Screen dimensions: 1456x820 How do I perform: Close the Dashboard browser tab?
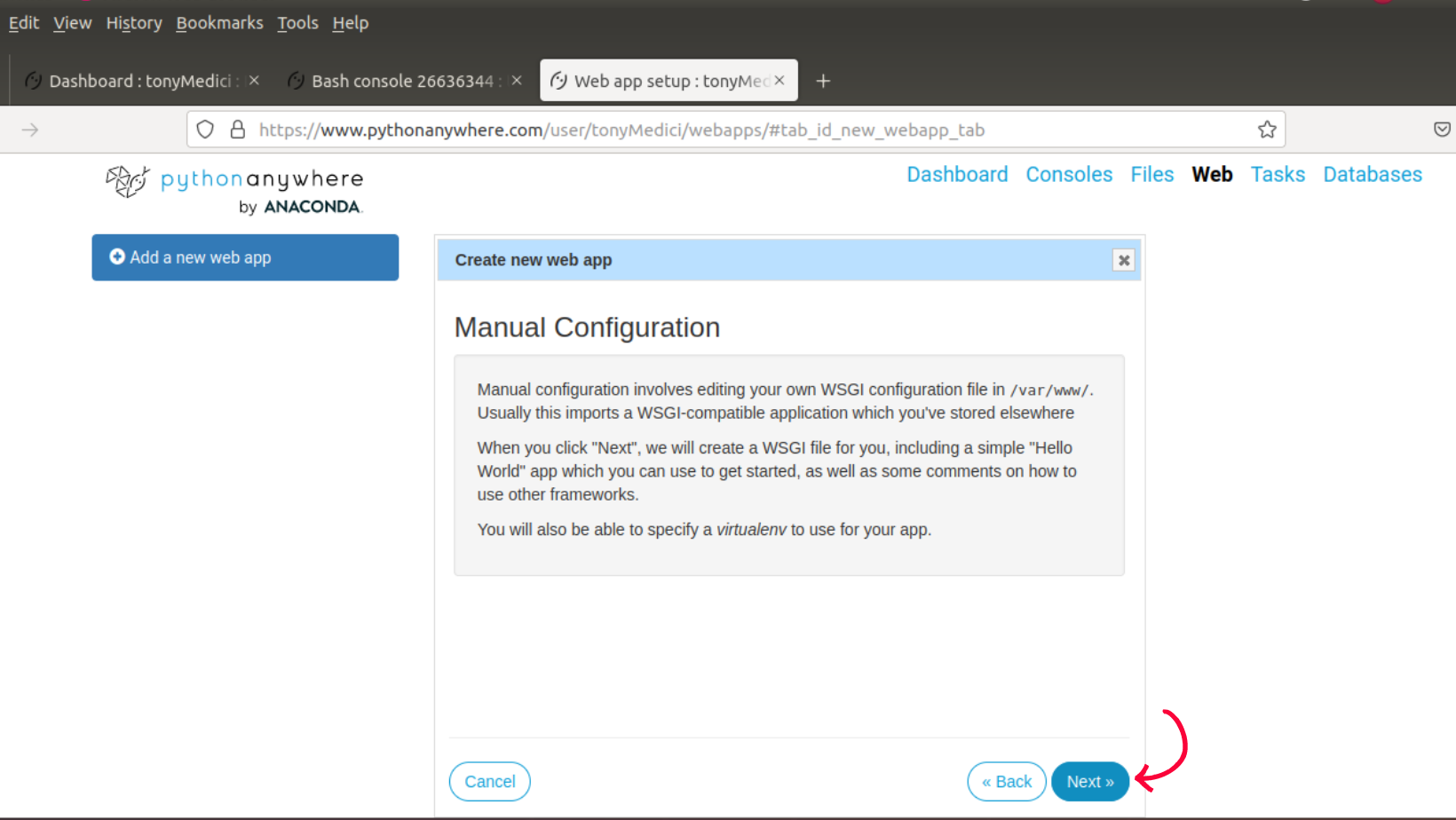[254, 80]
